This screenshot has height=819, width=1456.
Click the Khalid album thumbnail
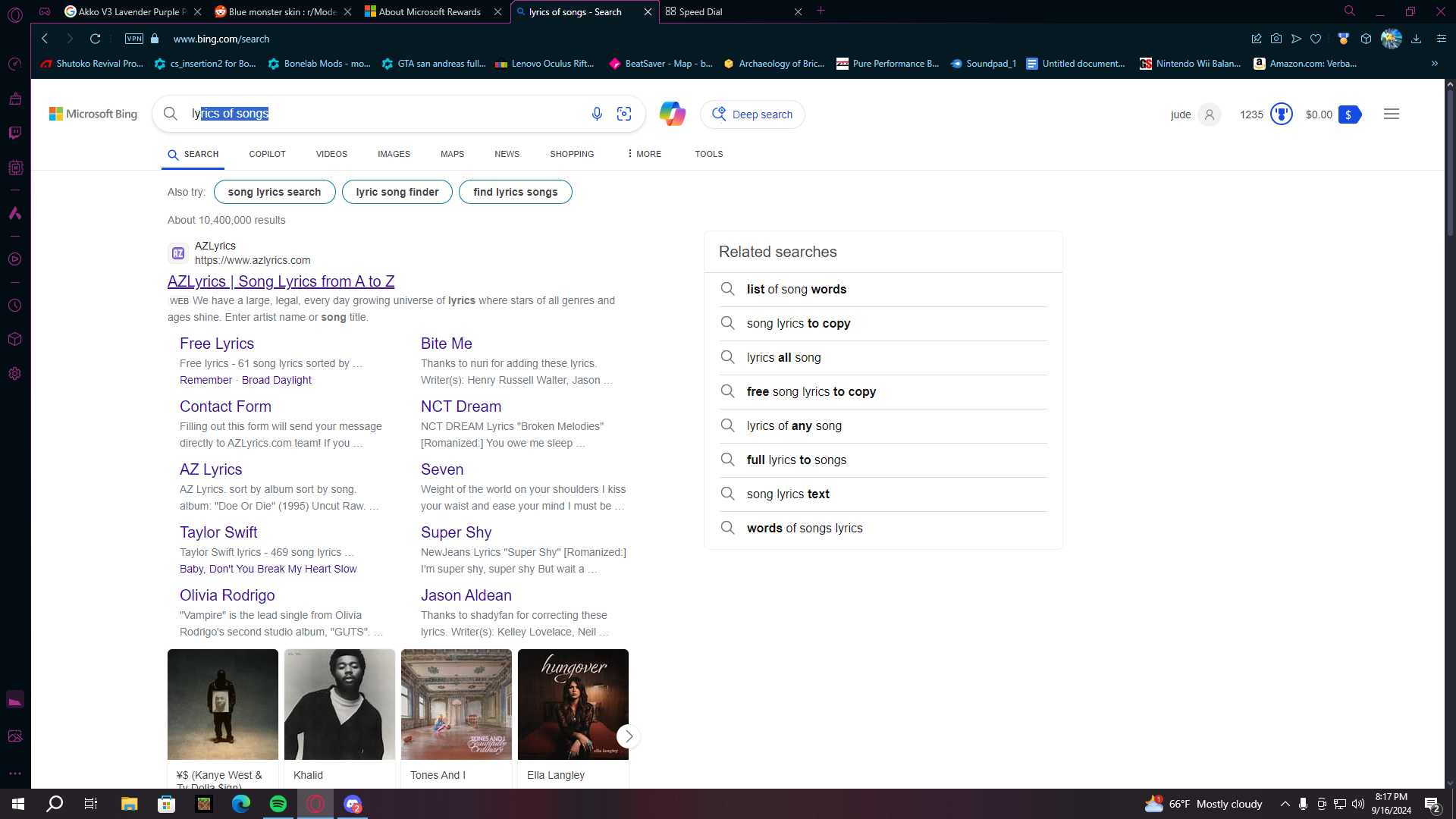[339, 704]
